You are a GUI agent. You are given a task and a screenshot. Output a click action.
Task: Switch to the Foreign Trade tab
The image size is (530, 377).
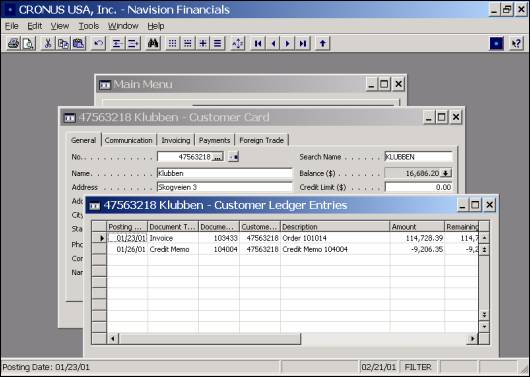tap(261, 140)
